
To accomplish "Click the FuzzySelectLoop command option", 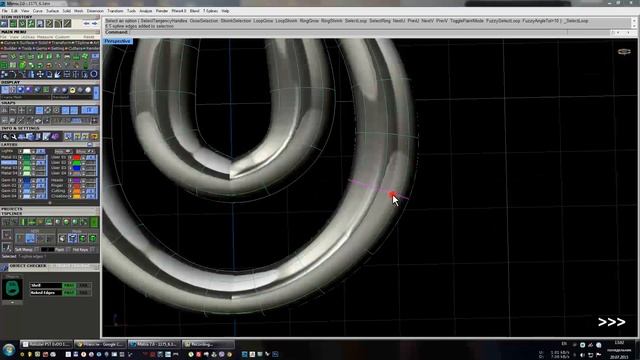I will (x=503, y=21).
